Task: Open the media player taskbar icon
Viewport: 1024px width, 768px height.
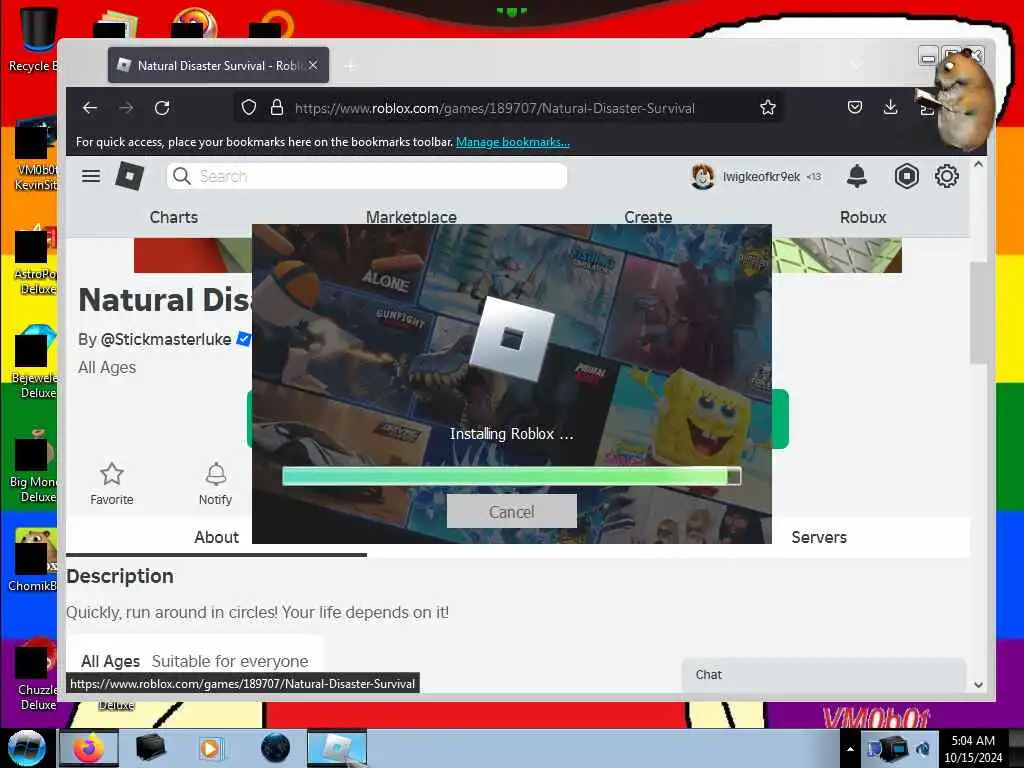Action: [x=210, y=748]
